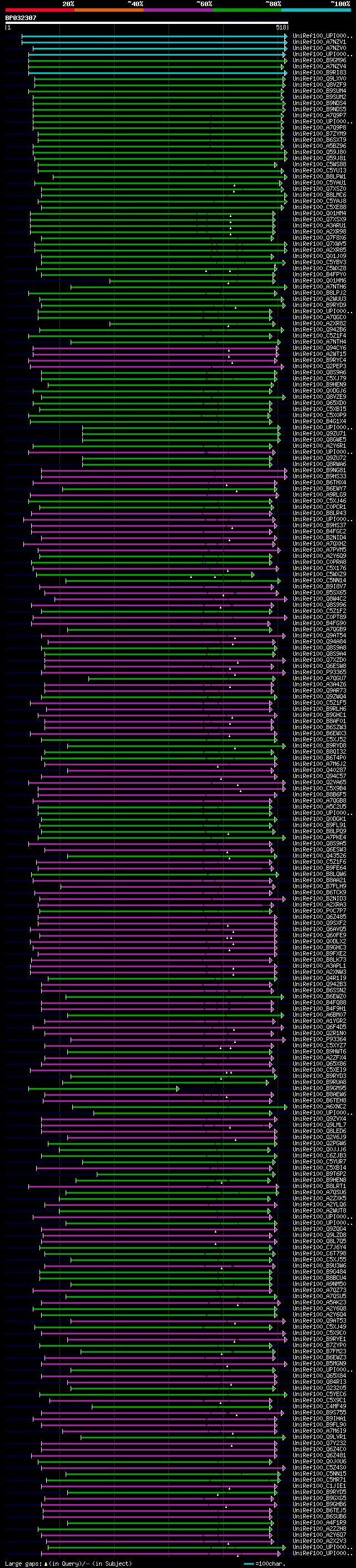This screenshot has width=356, height=1568.
Task: Select the BP032307 query label
Action: click(x=21, y=18)
